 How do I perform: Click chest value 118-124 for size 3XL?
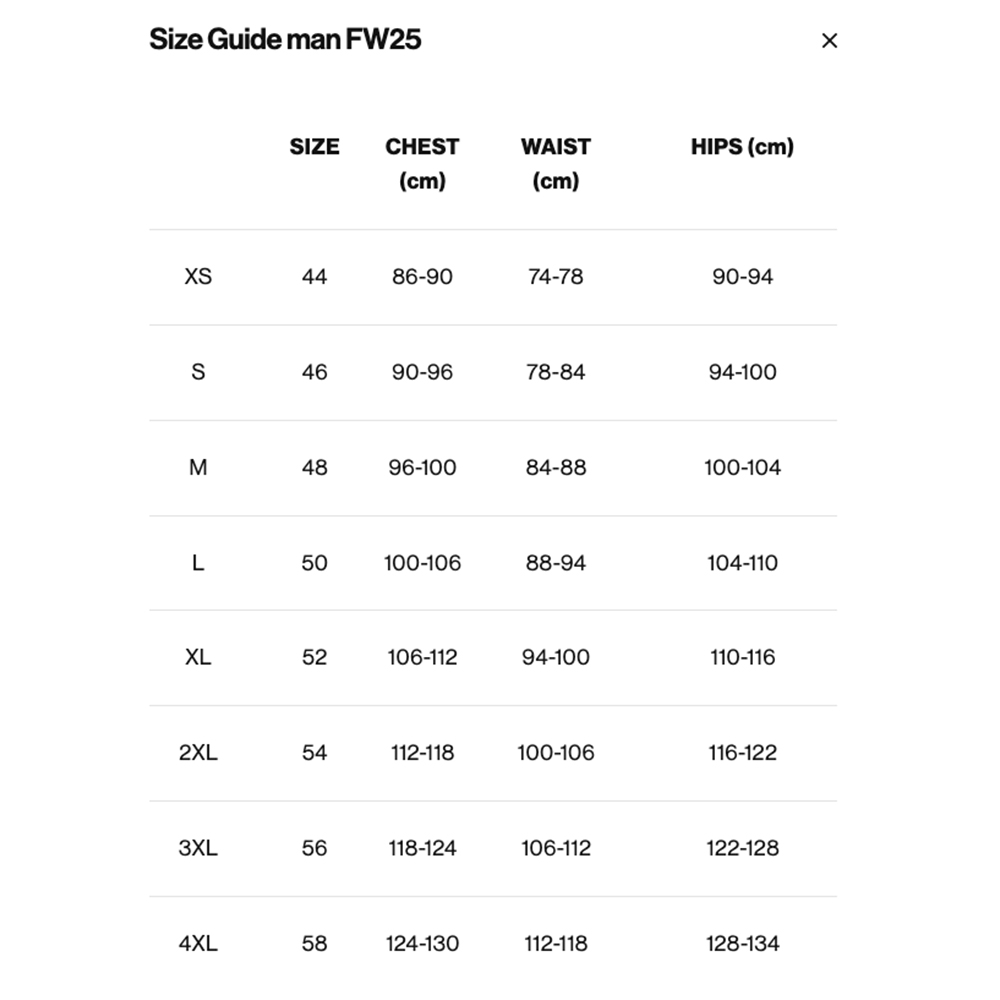point(422,848)
